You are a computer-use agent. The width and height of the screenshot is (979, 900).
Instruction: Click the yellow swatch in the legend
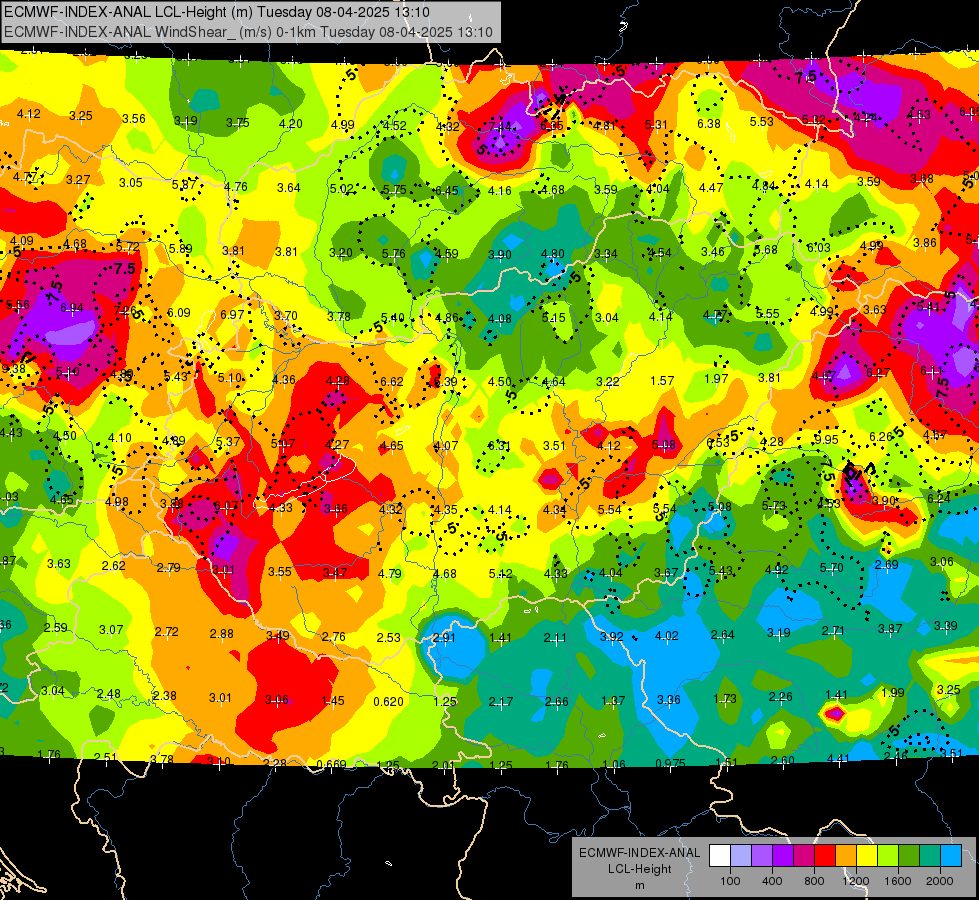click(867, 856)
